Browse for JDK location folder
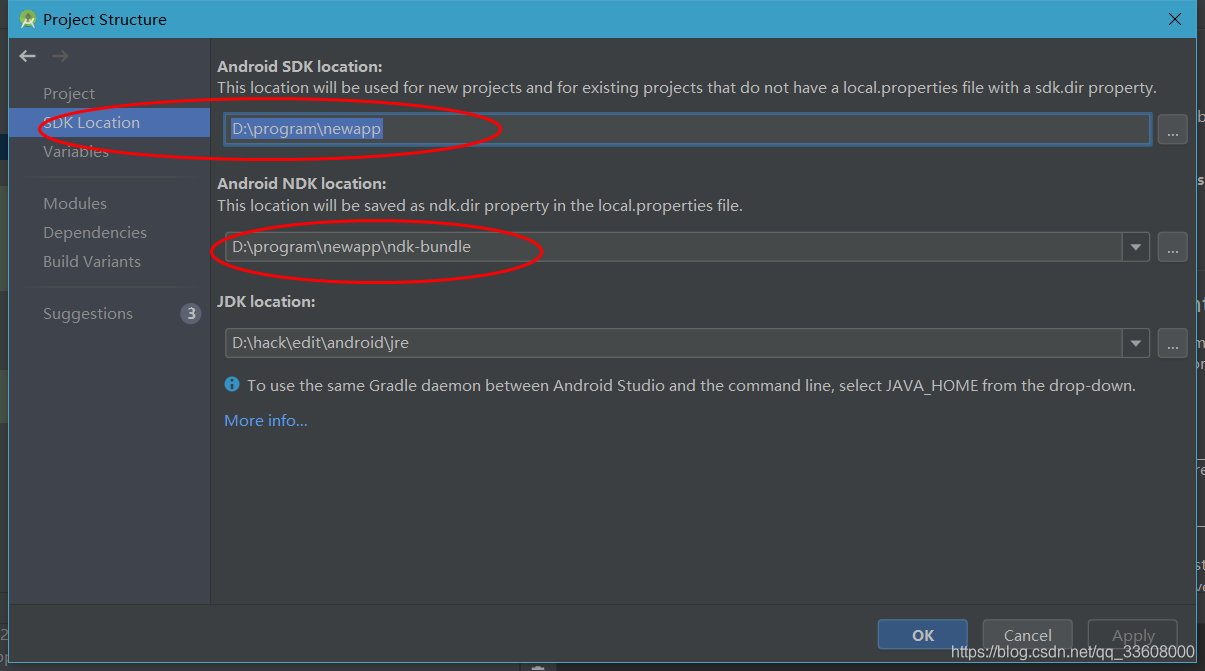The image size is (1205, 671). [x=1173, y=342]
